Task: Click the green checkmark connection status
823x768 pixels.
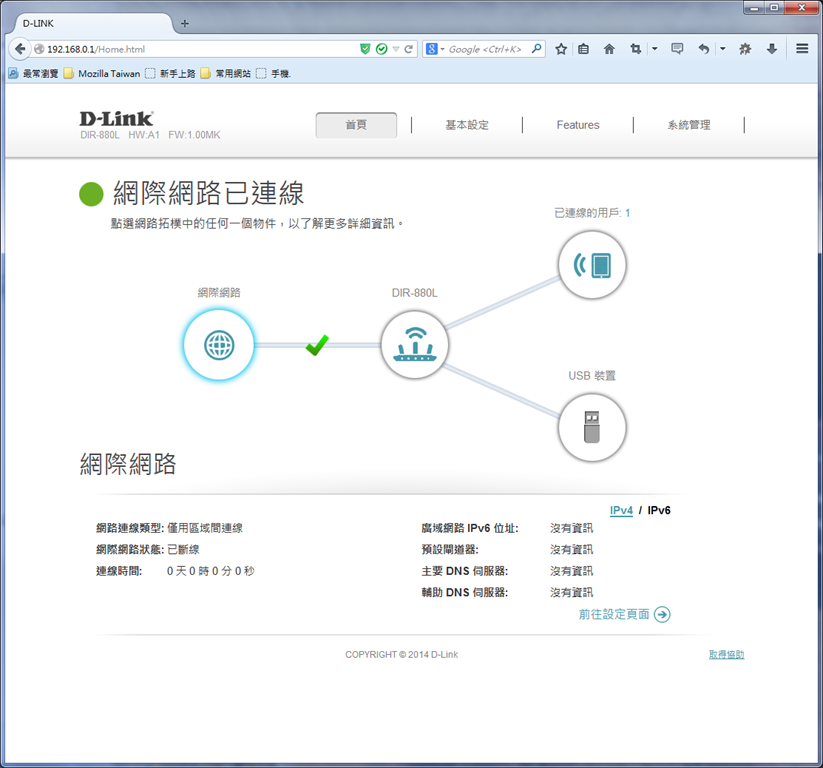Action: [x=317, y=345]
